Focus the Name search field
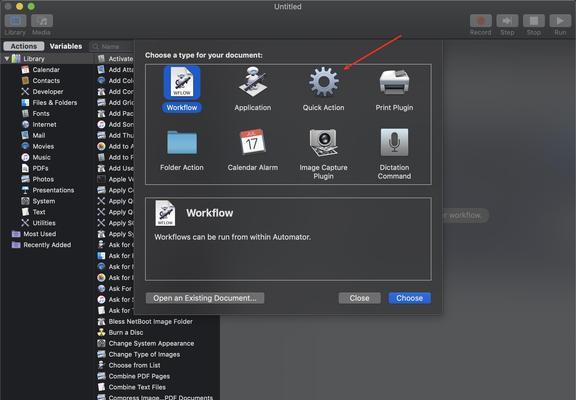Image resolution: width=576 pixels, height=400 pixels. click(x=112, y=46)
